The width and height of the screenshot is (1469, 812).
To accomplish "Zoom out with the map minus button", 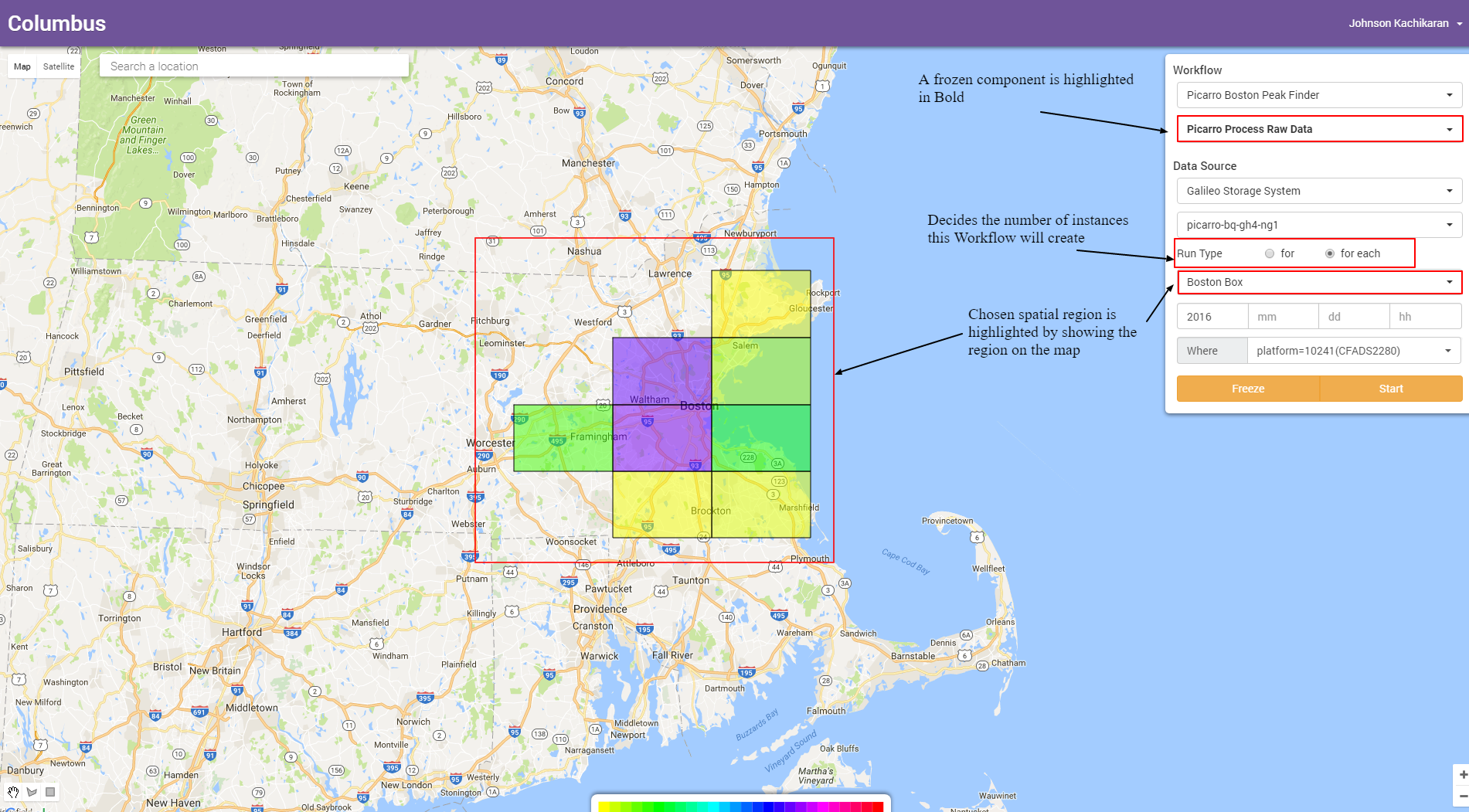I will click(x=1462, y=797).
